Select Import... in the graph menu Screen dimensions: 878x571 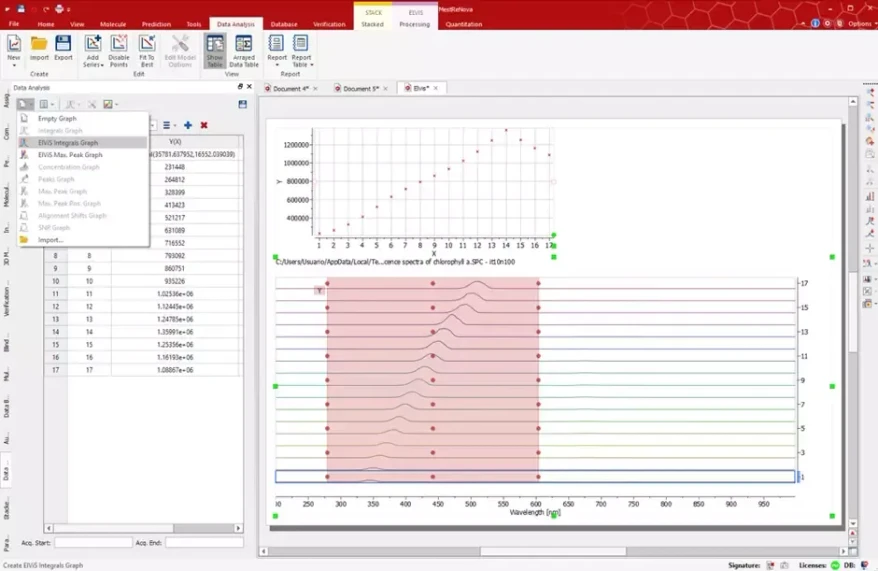(x=83, y=240)
